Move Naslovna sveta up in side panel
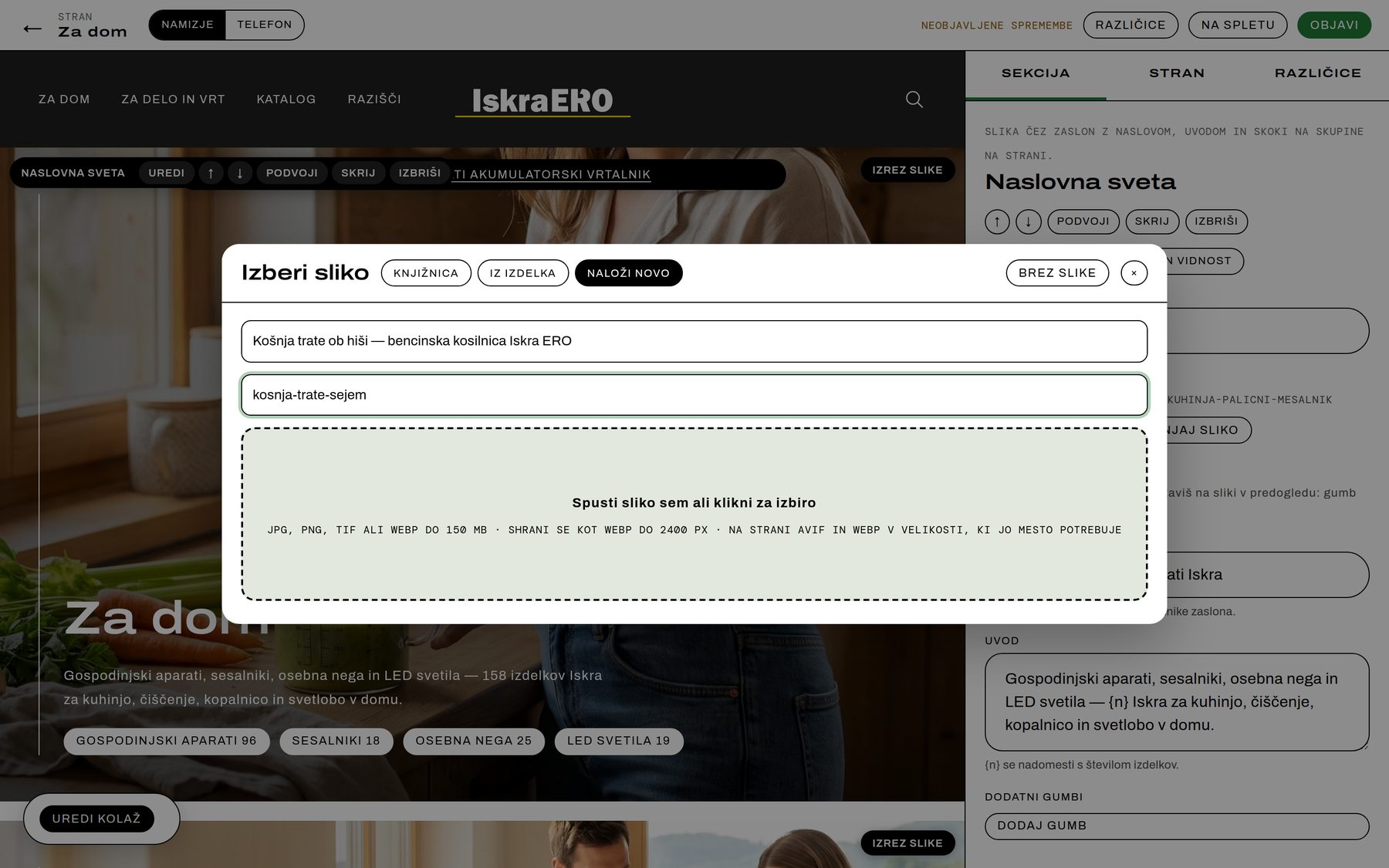 click(997, 222)
